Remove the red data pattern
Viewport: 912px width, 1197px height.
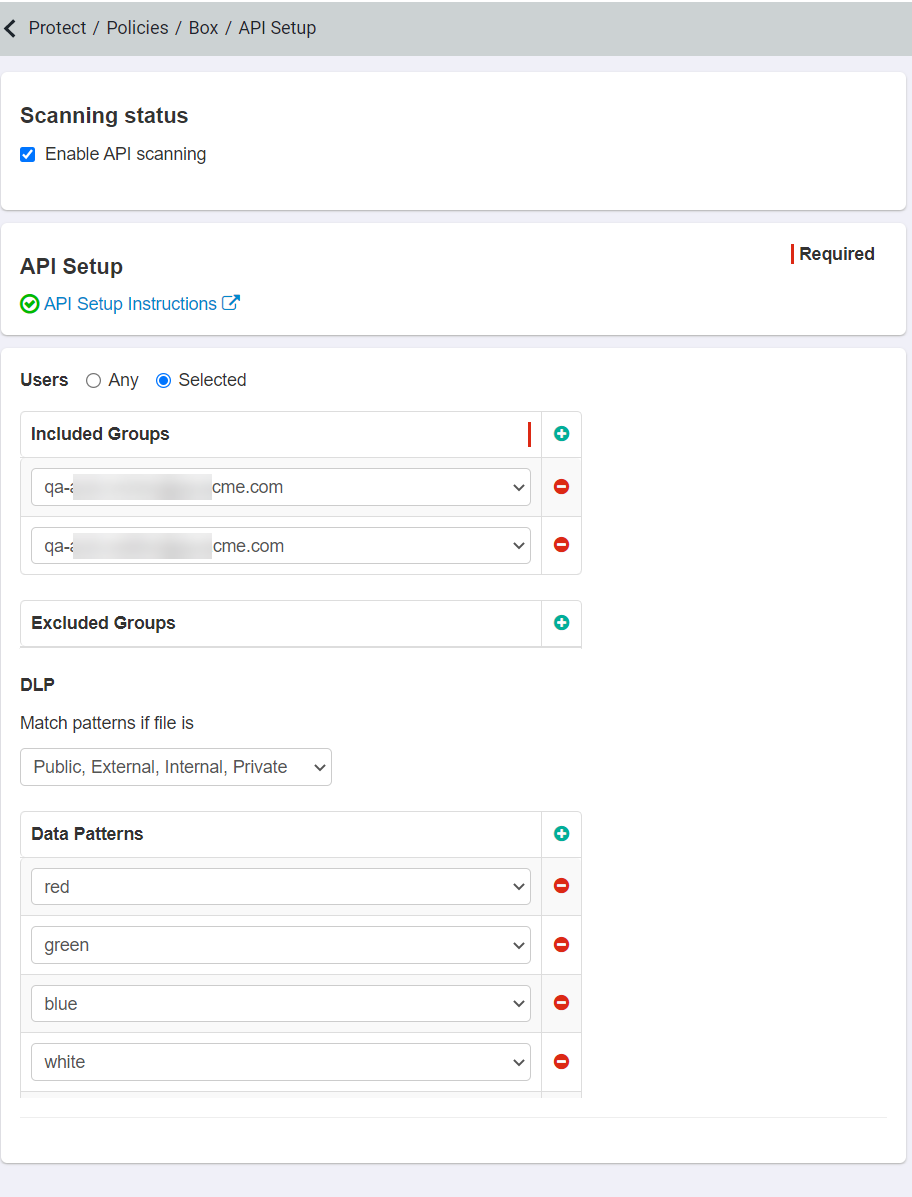coord(561,885)
